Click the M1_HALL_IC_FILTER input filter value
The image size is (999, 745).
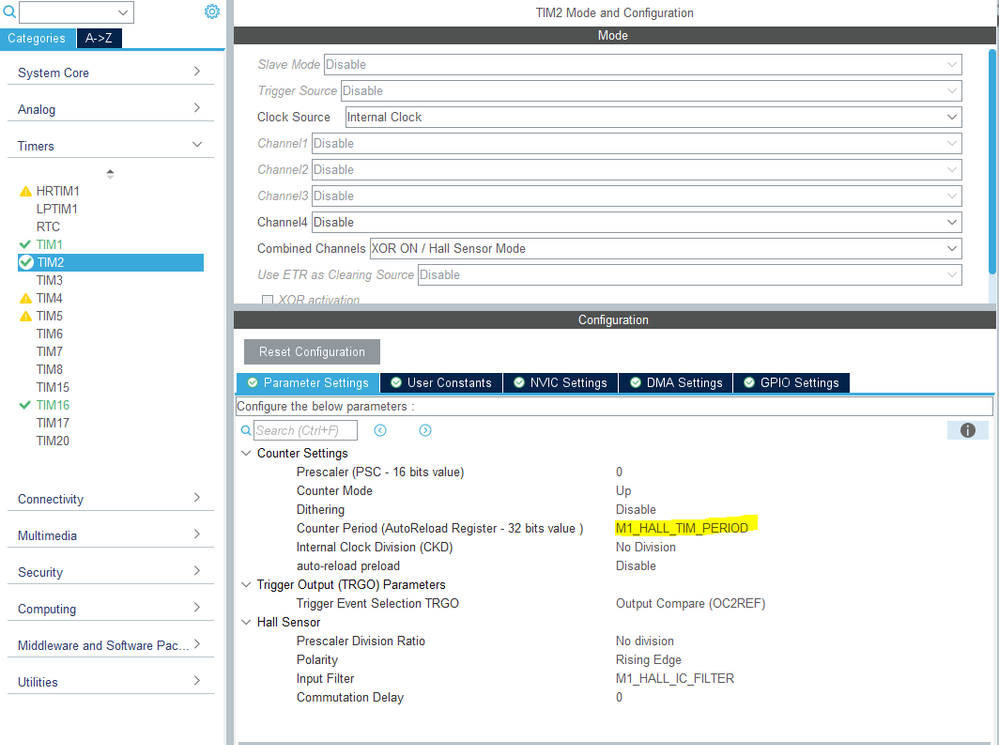(675, 679)
